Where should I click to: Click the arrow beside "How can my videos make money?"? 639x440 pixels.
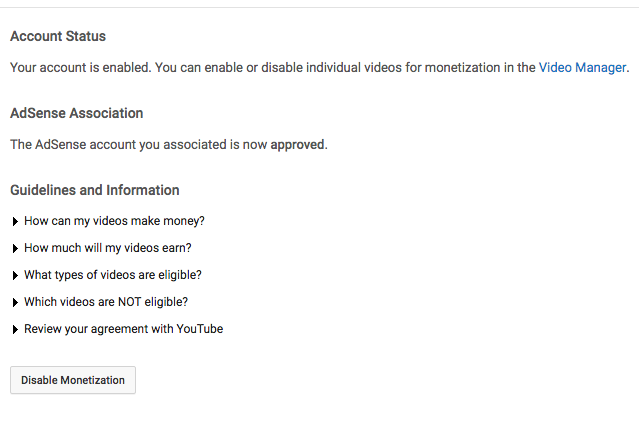(x=15, y=221)
